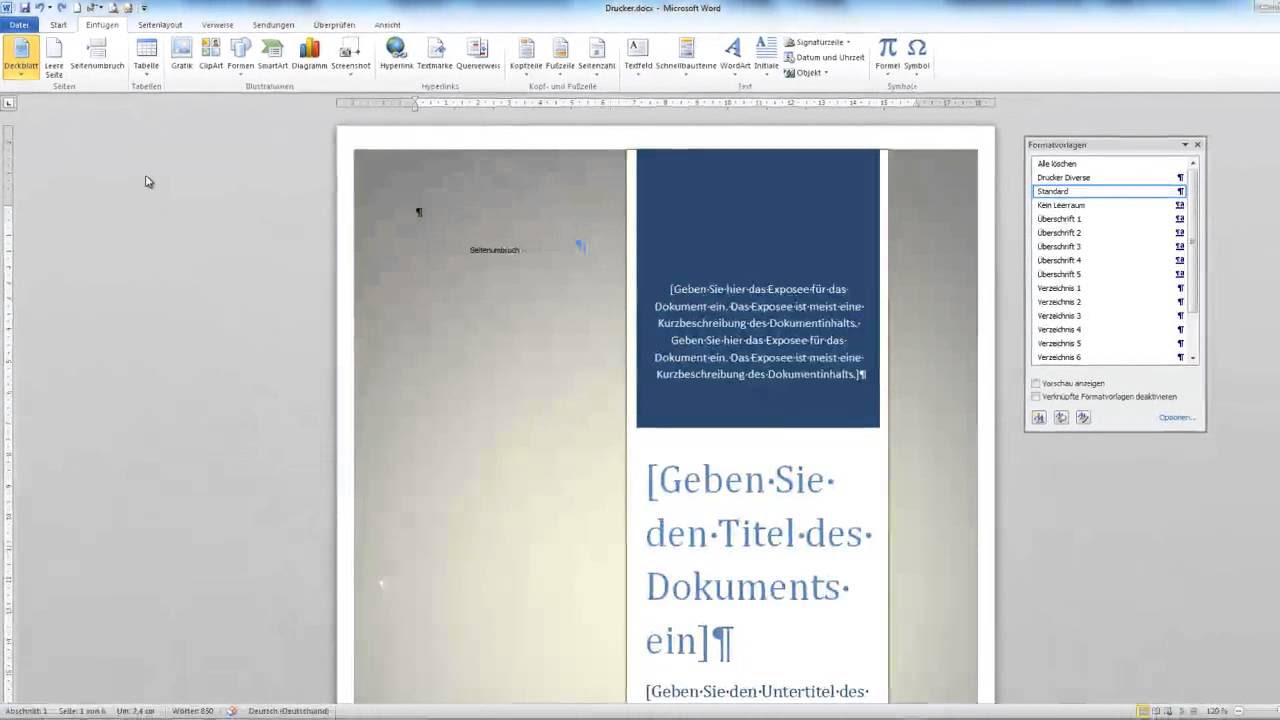The image size is (1280, 720).
Task: Open the Datei tab
Action: click(x=19, y=25)
